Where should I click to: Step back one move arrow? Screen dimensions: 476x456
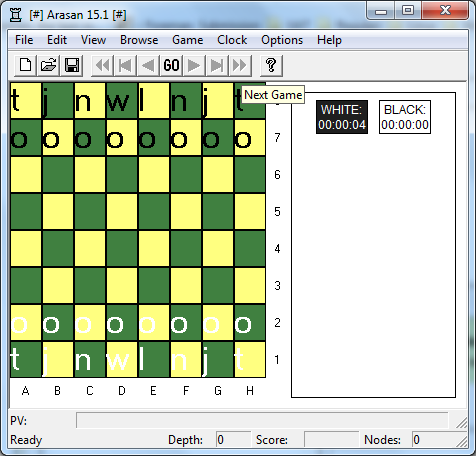[148, 65]
